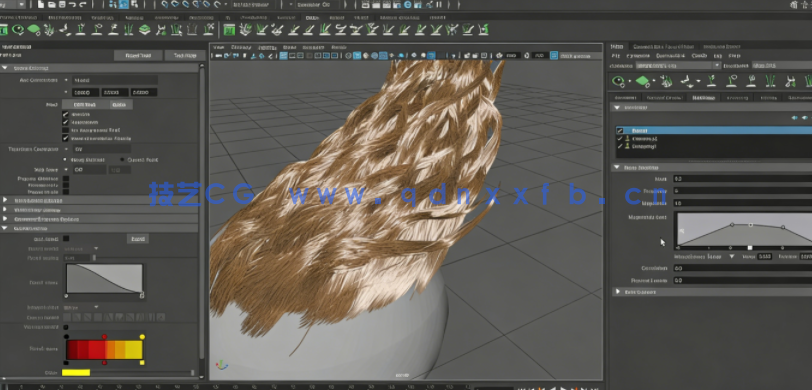The image size is (812, 390).
Task: Click the smaller button of the toggle pair
Action: [122, 104]
